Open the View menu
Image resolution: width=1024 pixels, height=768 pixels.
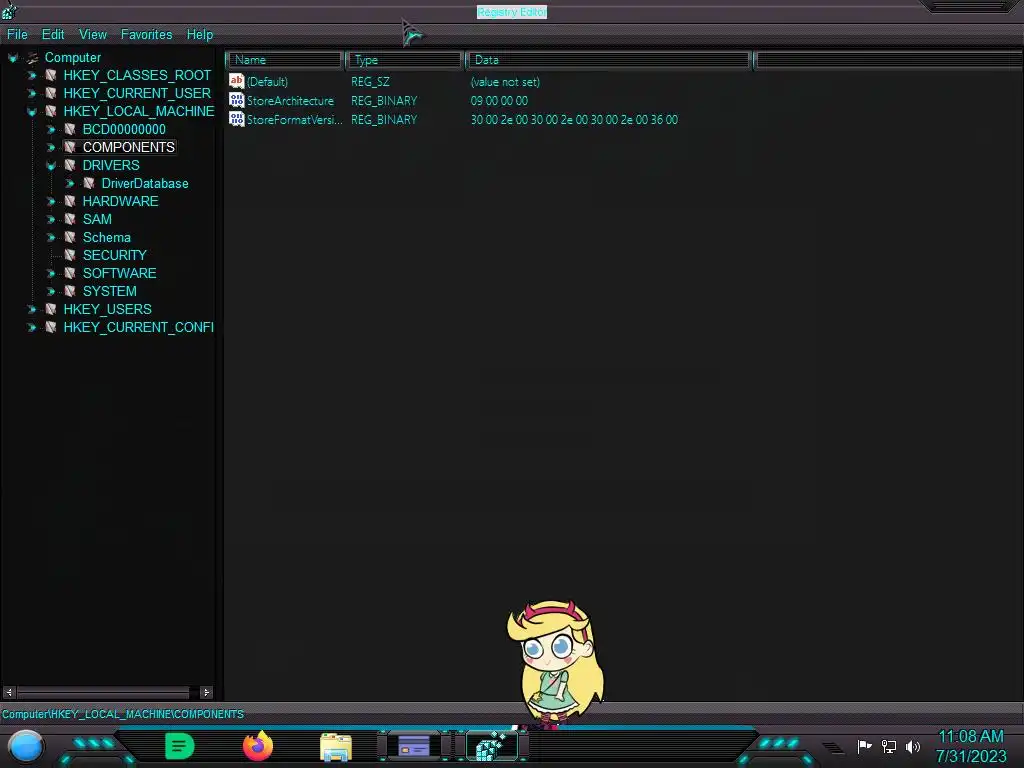click(x=93, y=35)
